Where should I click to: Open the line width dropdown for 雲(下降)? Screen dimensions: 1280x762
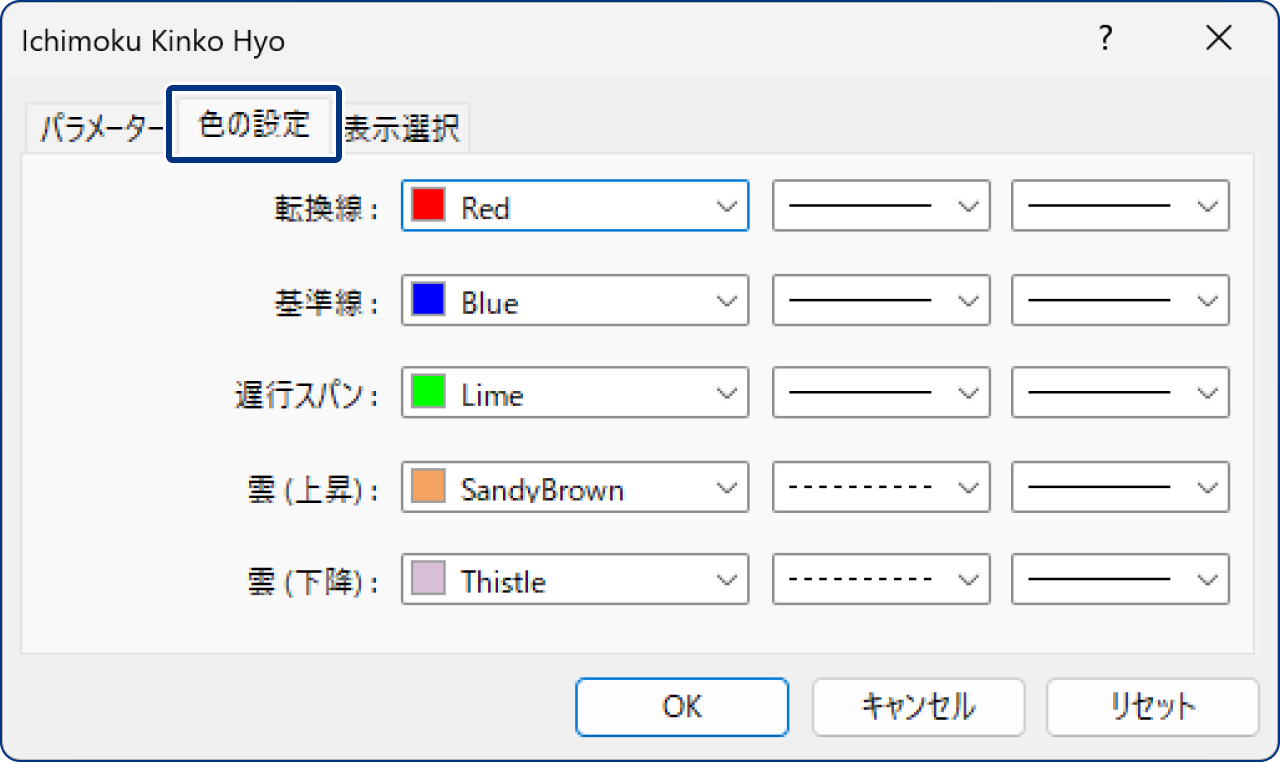pyautogui.click(x=1119, y=579)
